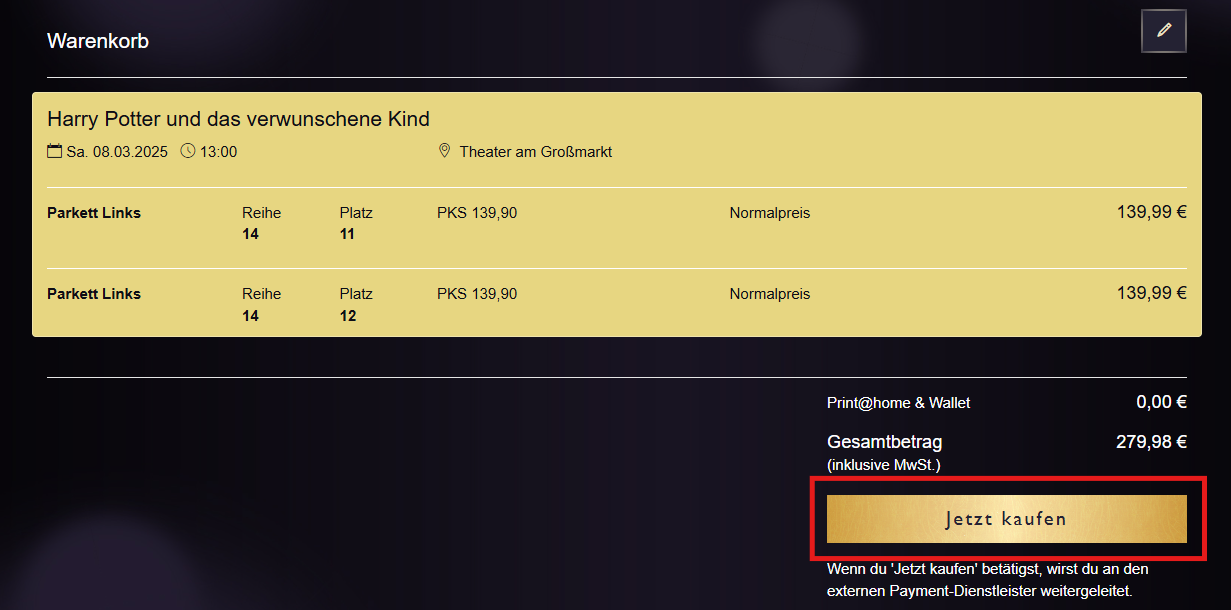Click the PKS 139,90 label on the first ticket

477,212
